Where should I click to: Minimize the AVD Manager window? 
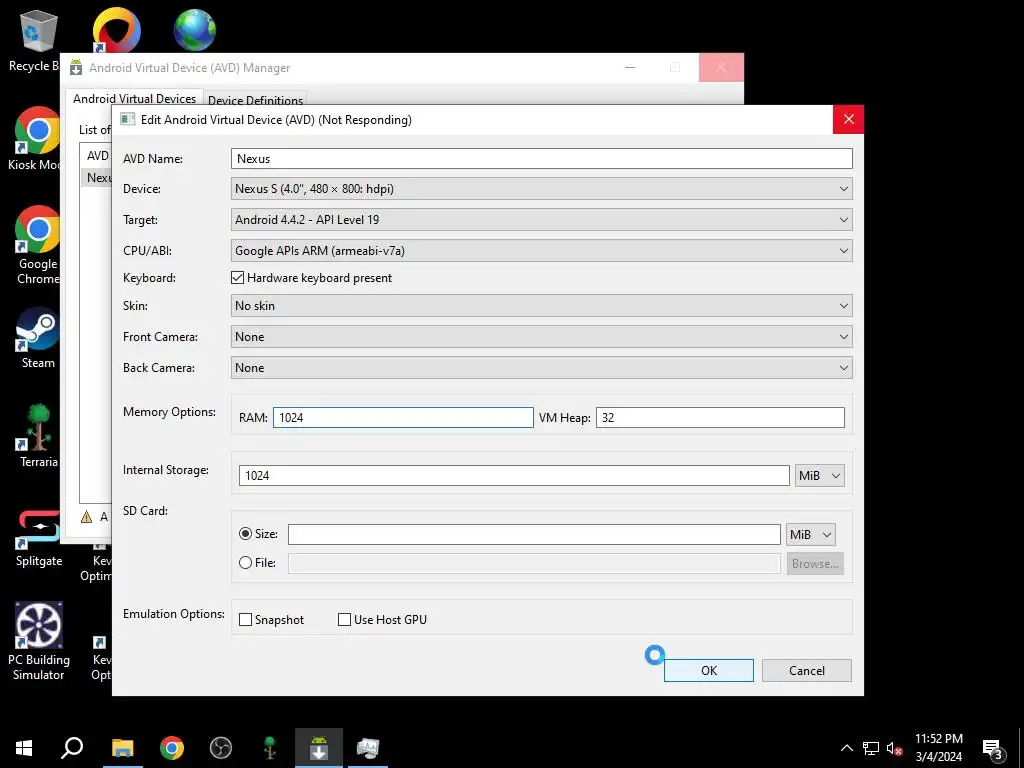click(630, 67)
